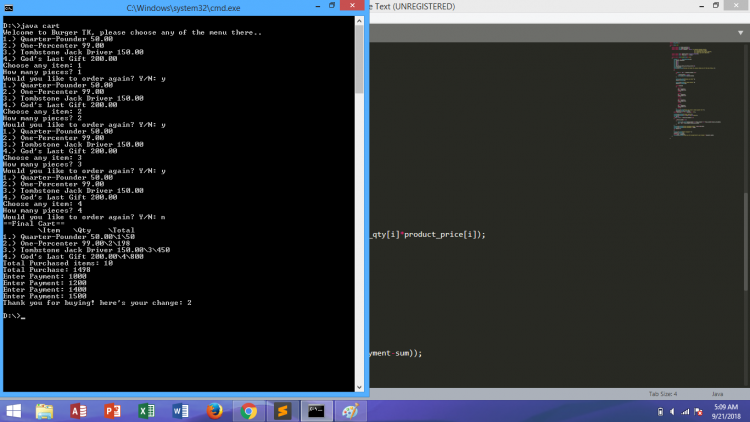Click the 'D:\>java cart' command line
Screen dimensions: 750x422
tap(32, 26)
